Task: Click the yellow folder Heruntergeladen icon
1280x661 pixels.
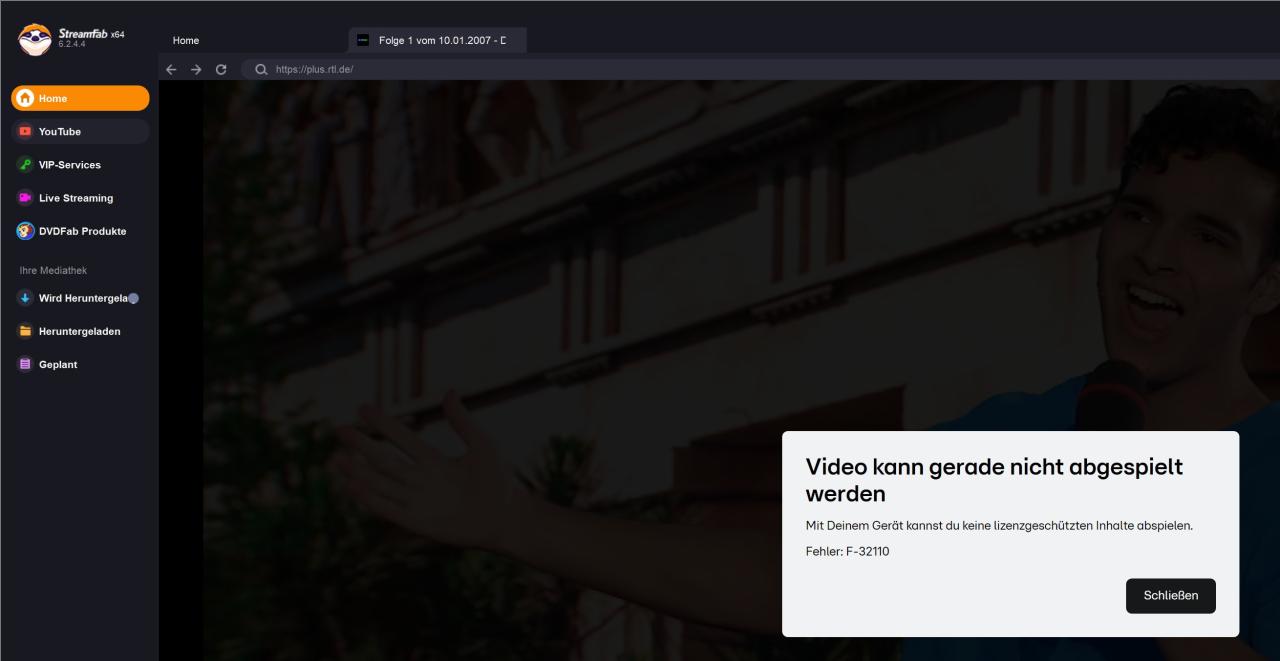Action: point(26,331)
